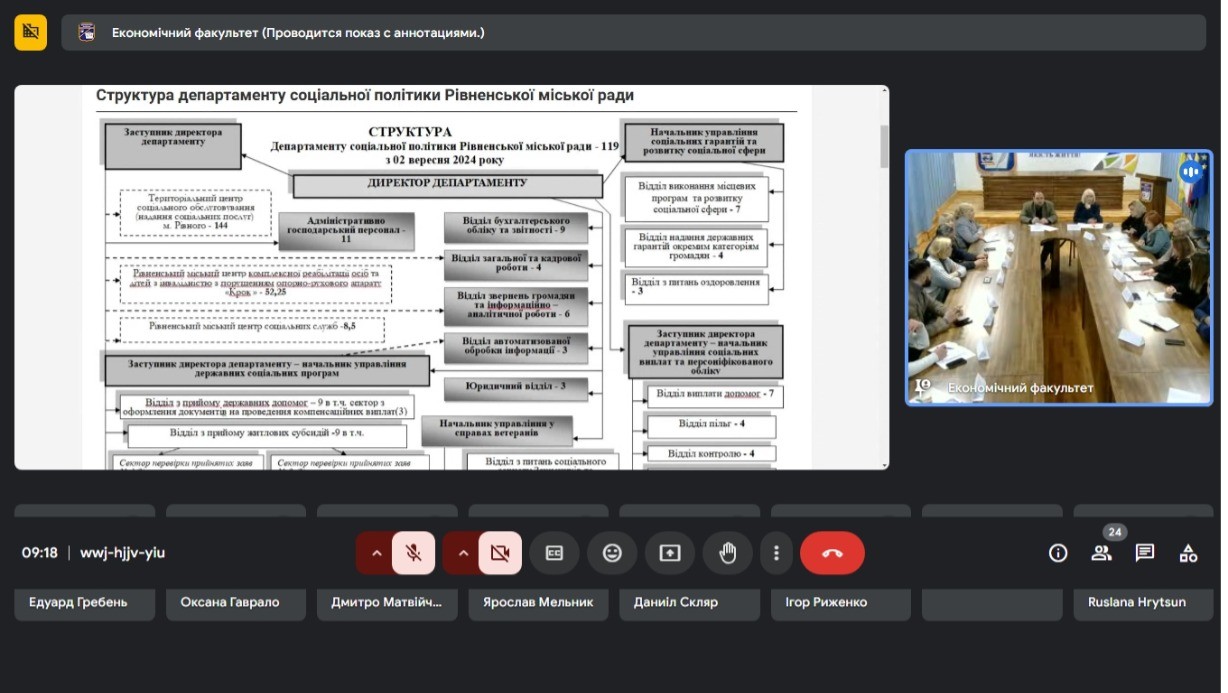Click 'Відділ загальної та кадрової роботи - 4'
Image resolution: width=1228 pixels, height=693 pixels.
(x=516, y=264)
